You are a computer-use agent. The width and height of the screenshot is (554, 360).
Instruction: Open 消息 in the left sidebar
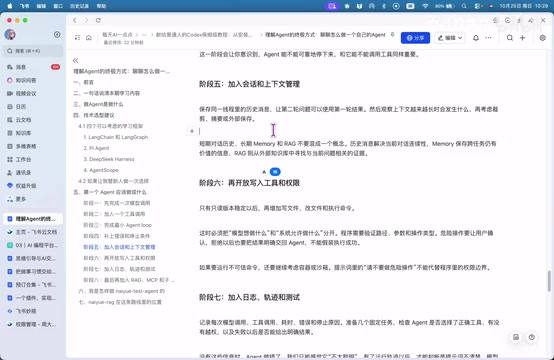(x=33, y=67)
